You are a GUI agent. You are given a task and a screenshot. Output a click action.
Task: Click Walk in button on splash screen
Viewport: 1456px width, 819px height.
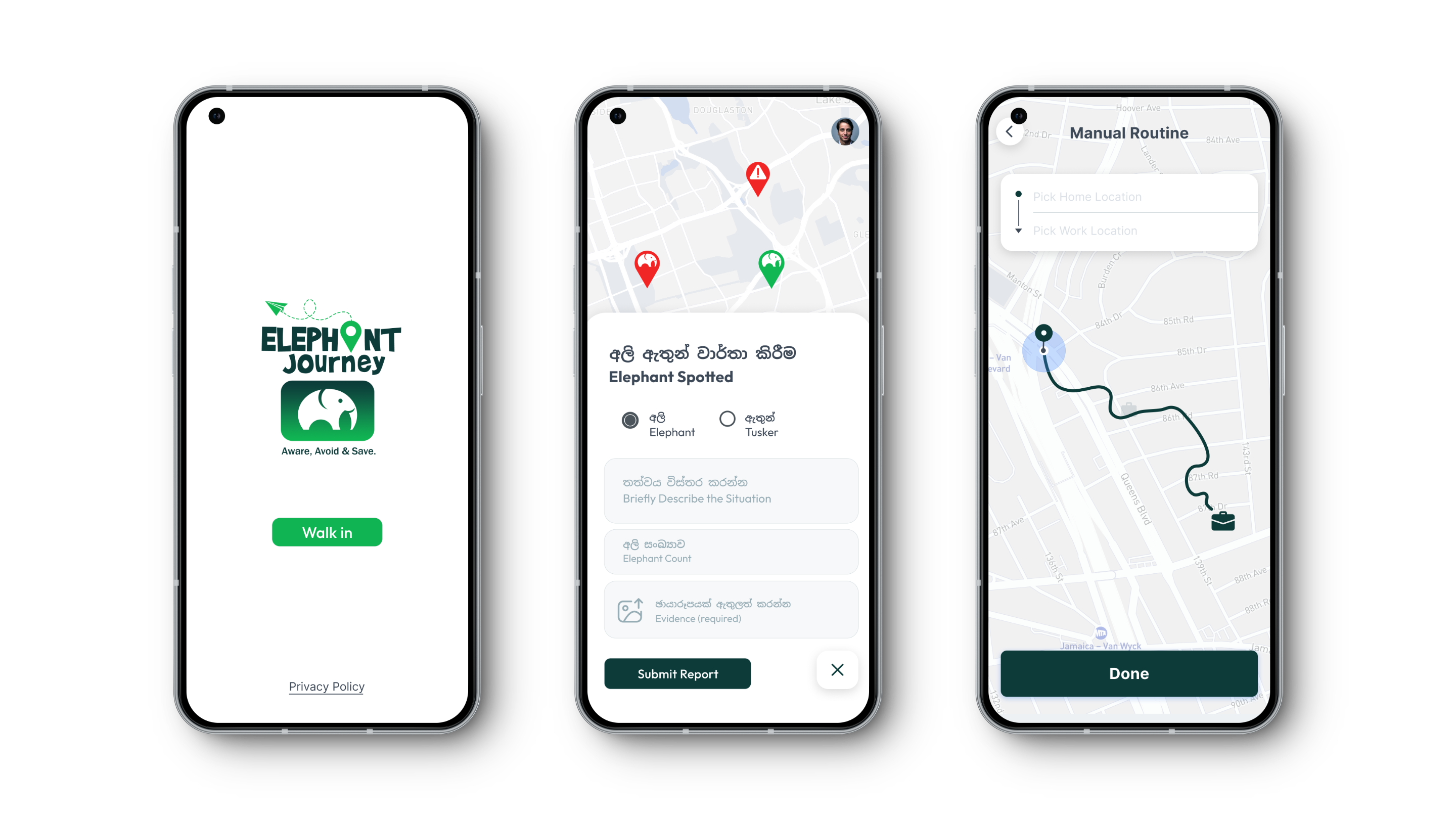326,531
